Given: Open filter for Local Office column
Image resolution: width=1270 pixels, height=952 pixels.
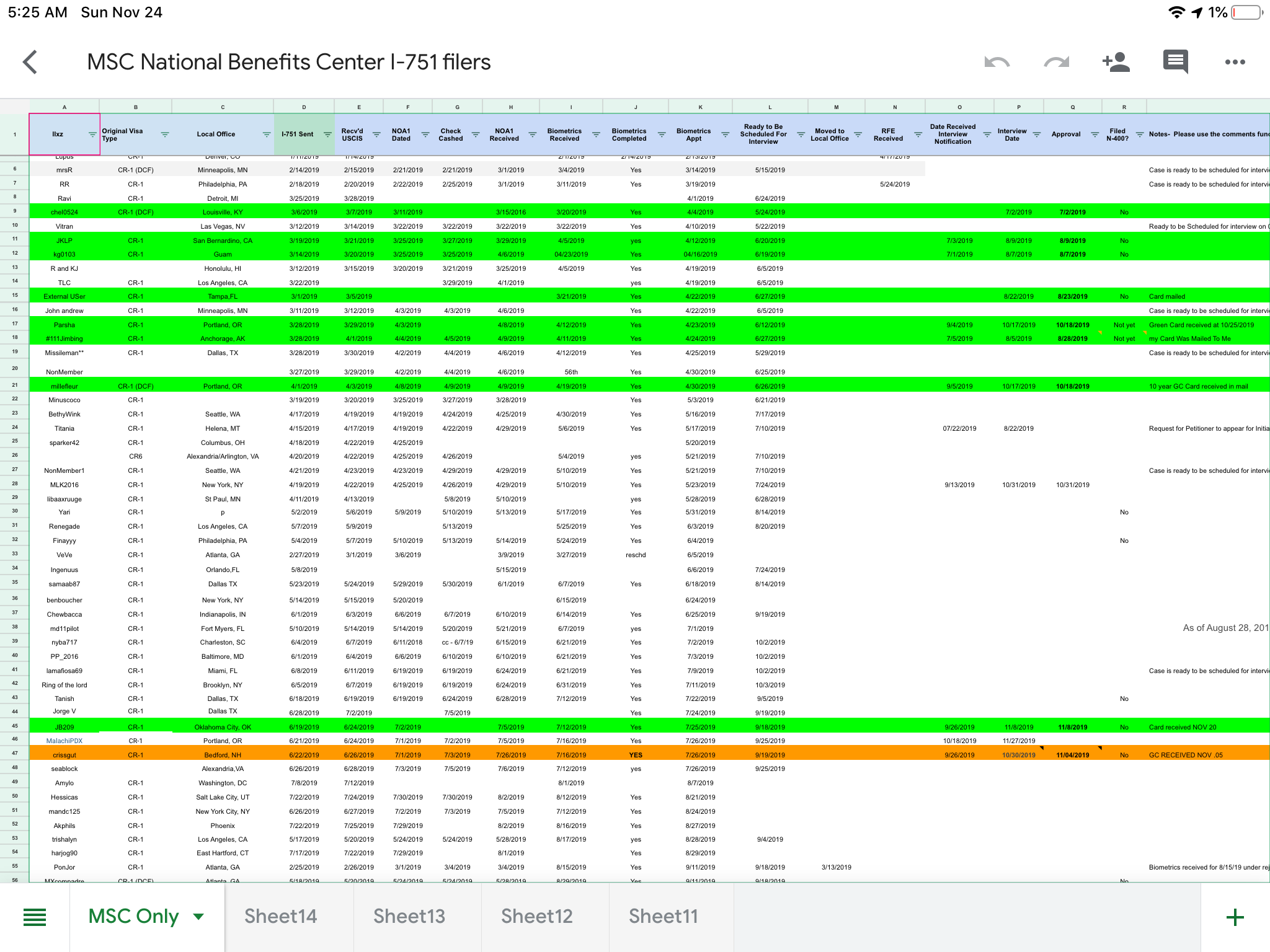Looking at the screenshot, I should [x=267, y=134].
